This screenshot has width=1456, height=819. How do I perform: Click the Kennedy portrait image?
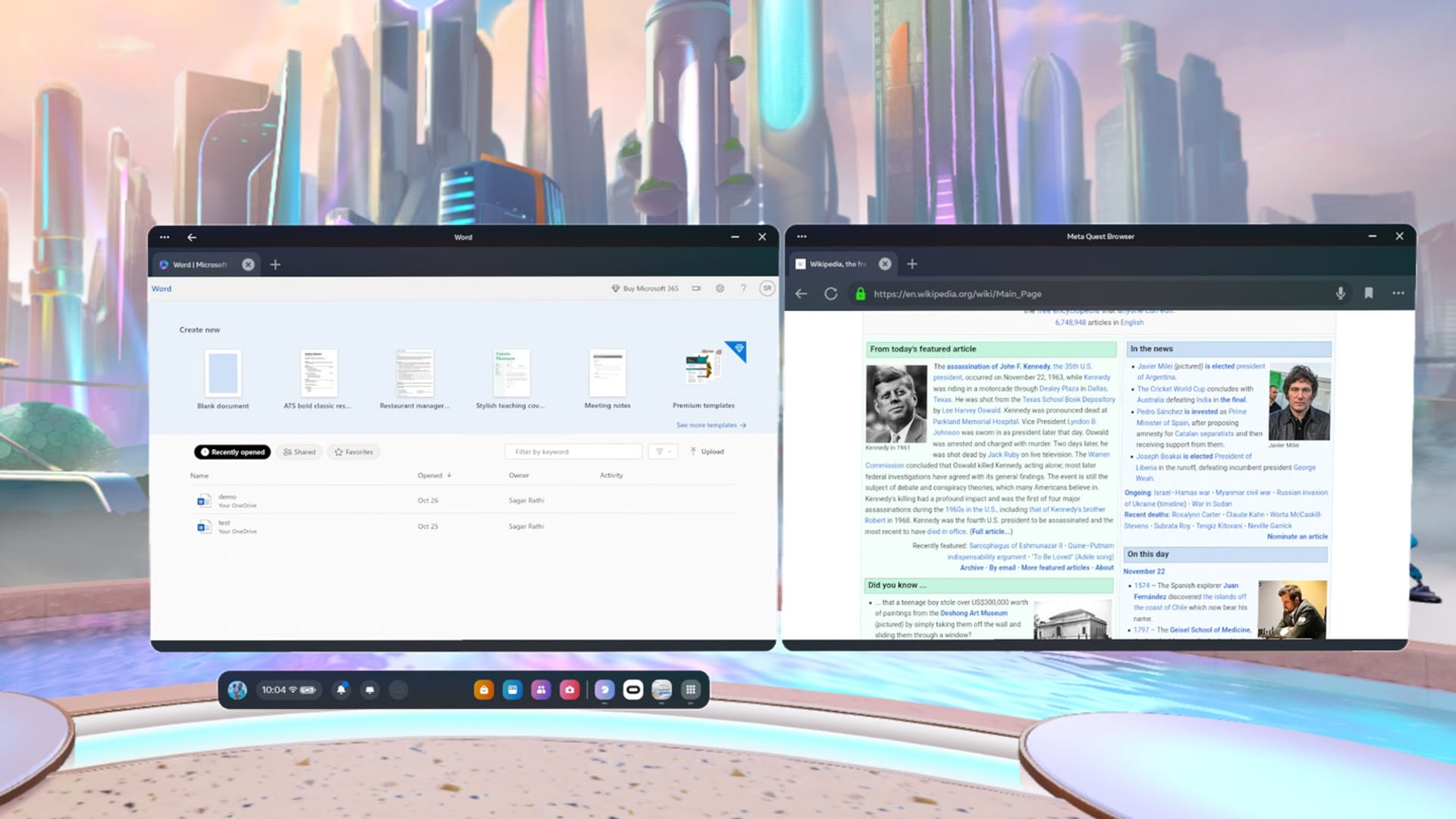[896, 403]
